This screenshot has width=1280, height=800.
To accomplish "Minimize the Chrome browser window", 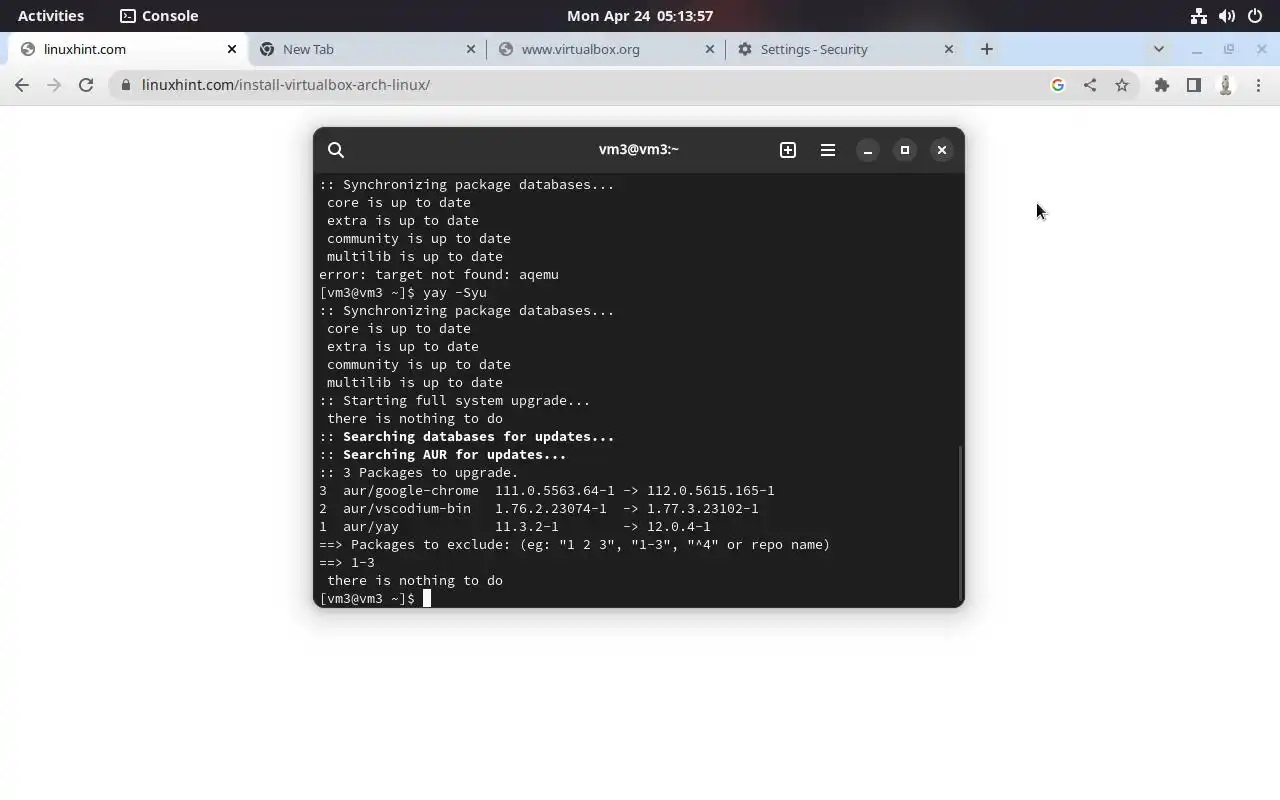I will pos(1196,49).
